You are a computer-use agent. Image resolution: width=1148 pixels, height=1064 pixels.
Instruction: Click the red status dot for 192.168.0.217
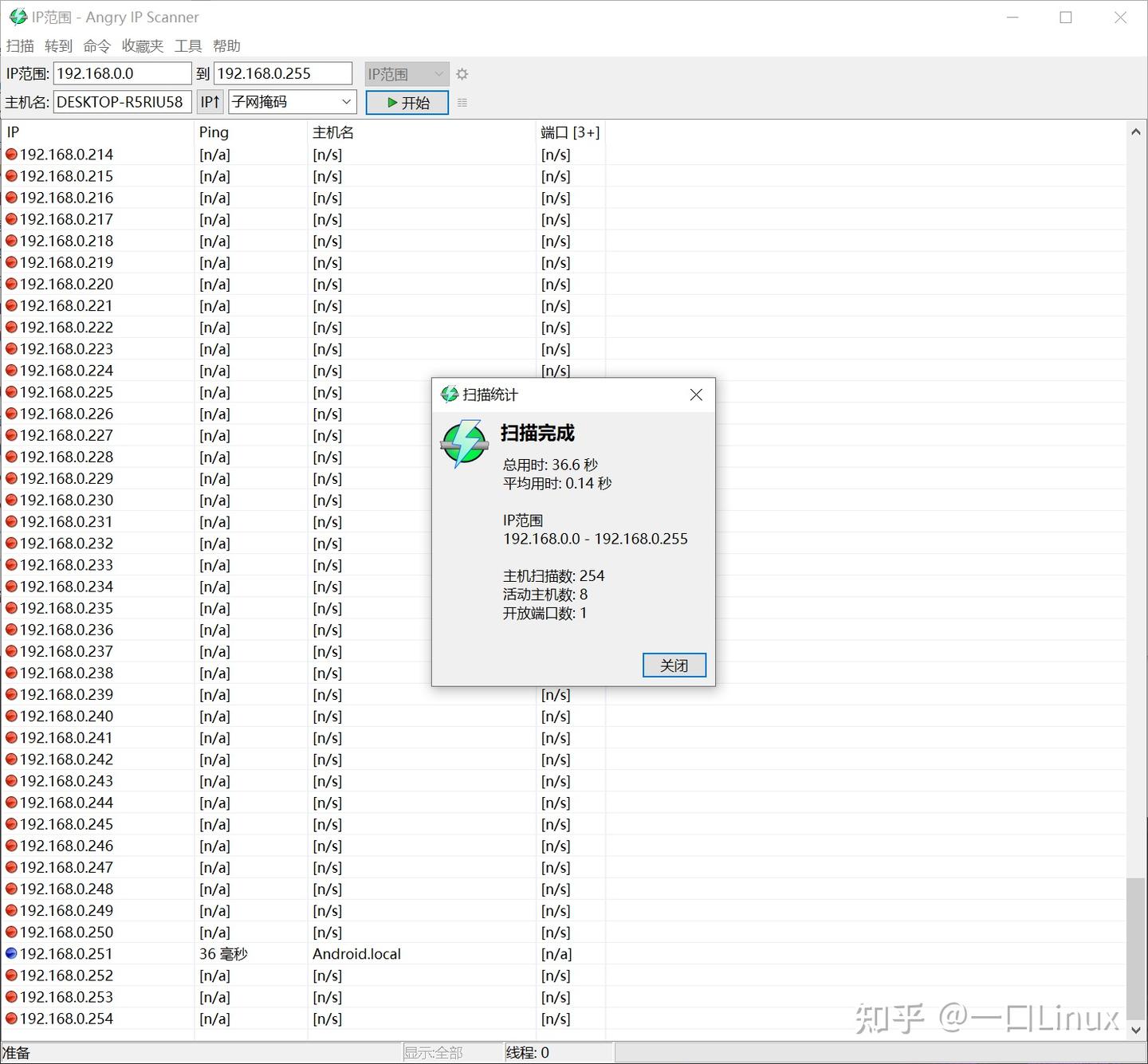(11, 219)
